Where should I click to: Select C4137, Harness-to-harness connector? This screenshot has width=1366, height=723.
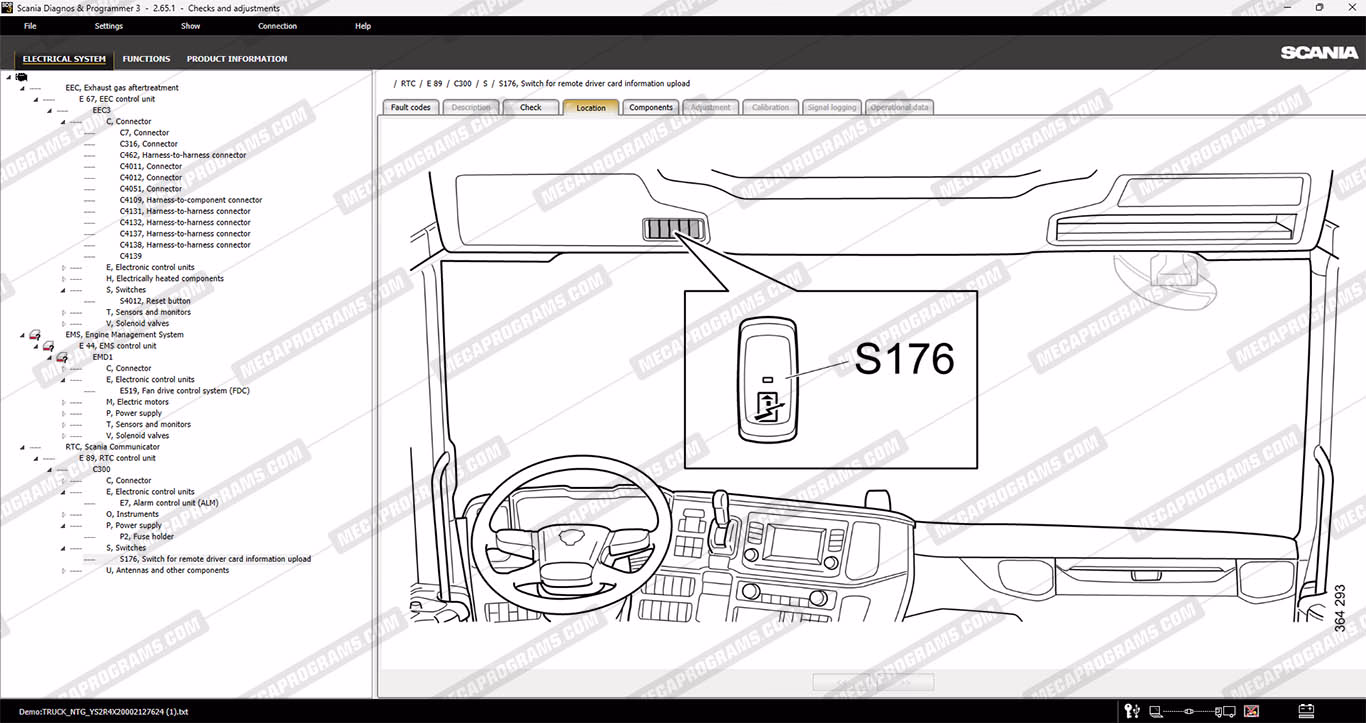[185, 233]
